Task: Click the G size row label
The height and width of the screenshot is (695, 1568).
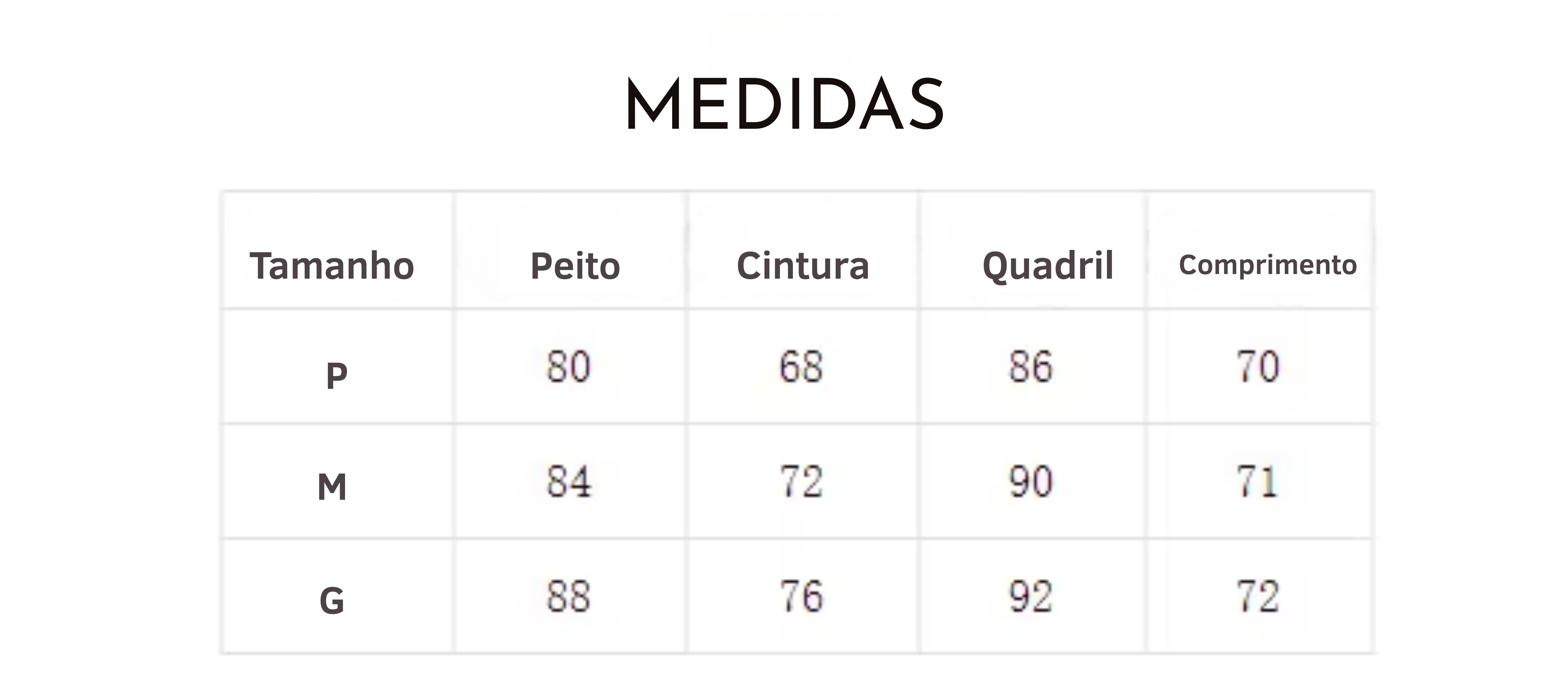Action: [332, 601]
